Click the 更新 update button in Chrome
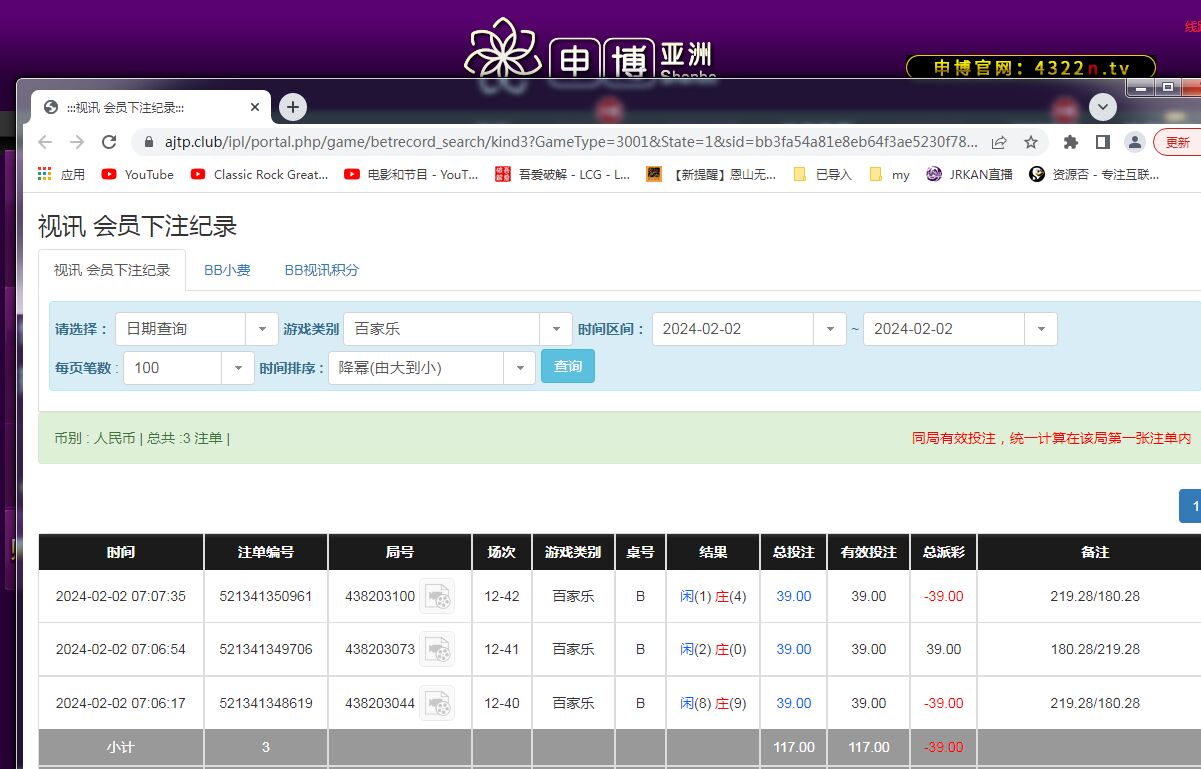The height and width of the screenshot is (769, 1201). [1177, 142]
